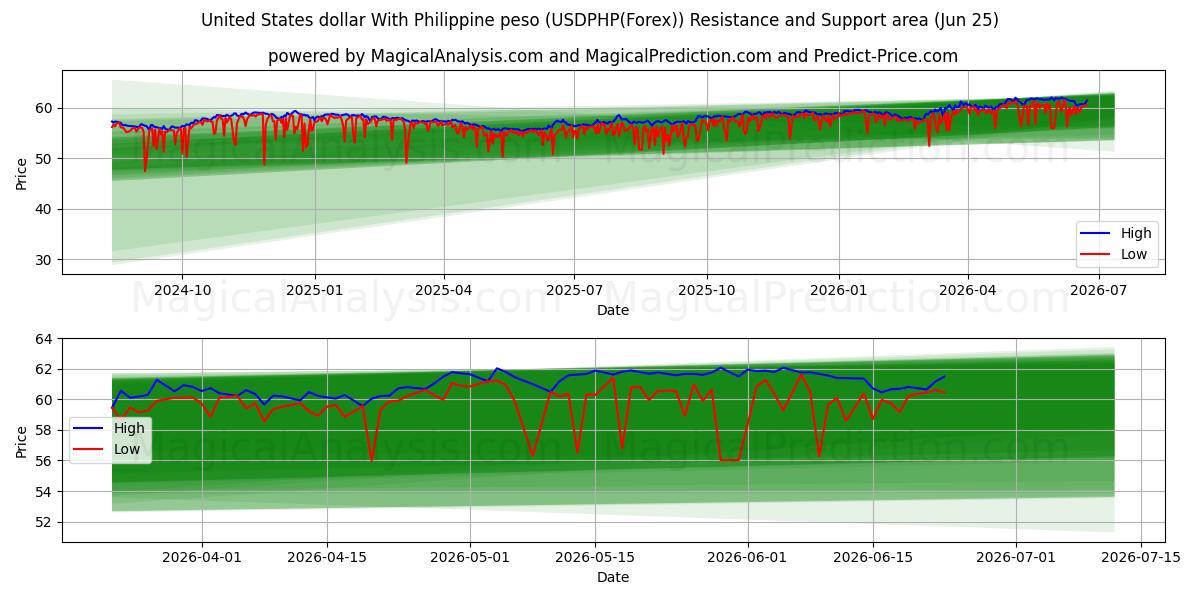Click the 2024-10 tick label
Viewport: 1200px width, 600px height.
tap(182, 290)
